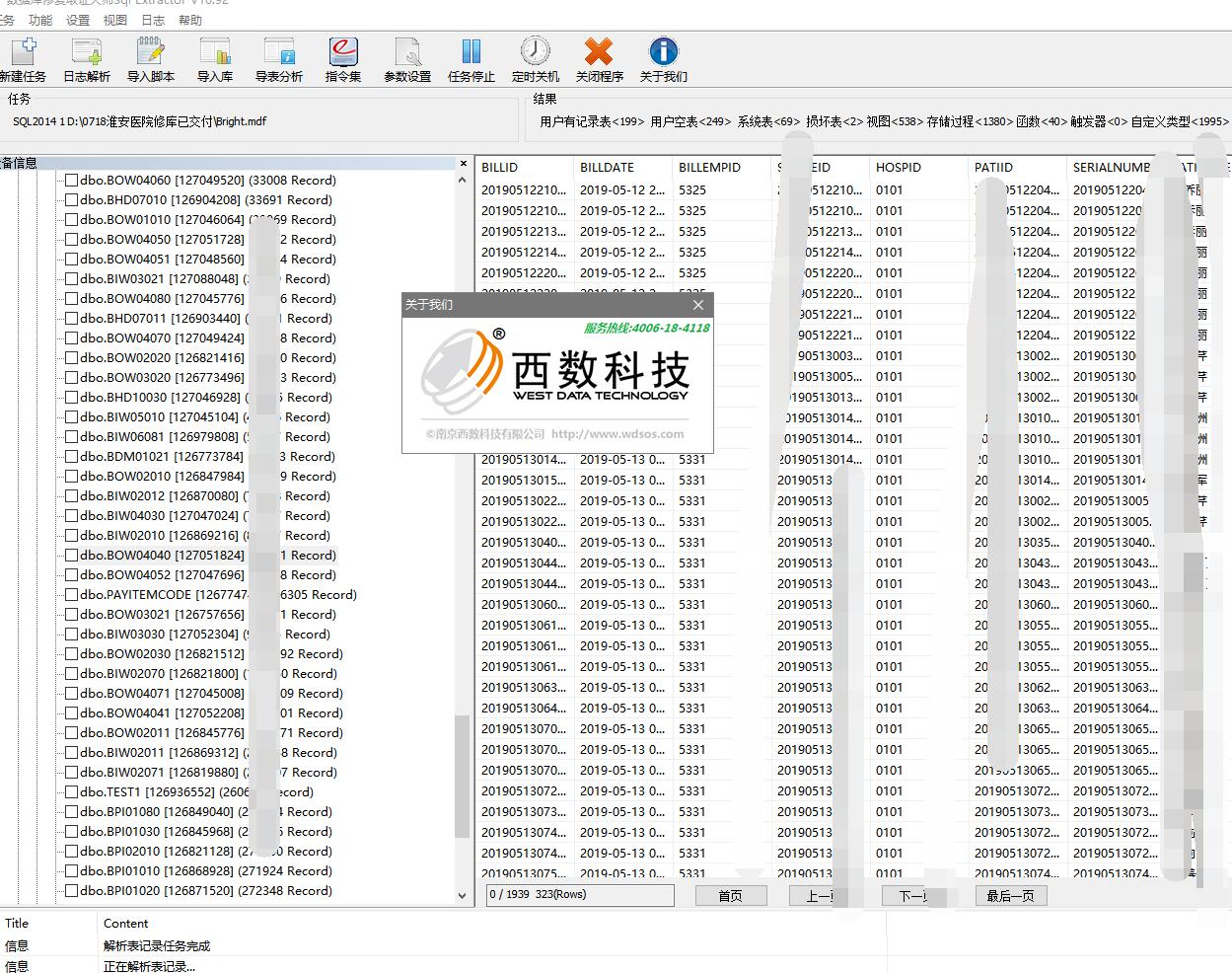This screenshot has width=1232, height=973.
Task: Click the 5325 cell in first grid row
Action: pyautogui.click(x=692, y=189)
